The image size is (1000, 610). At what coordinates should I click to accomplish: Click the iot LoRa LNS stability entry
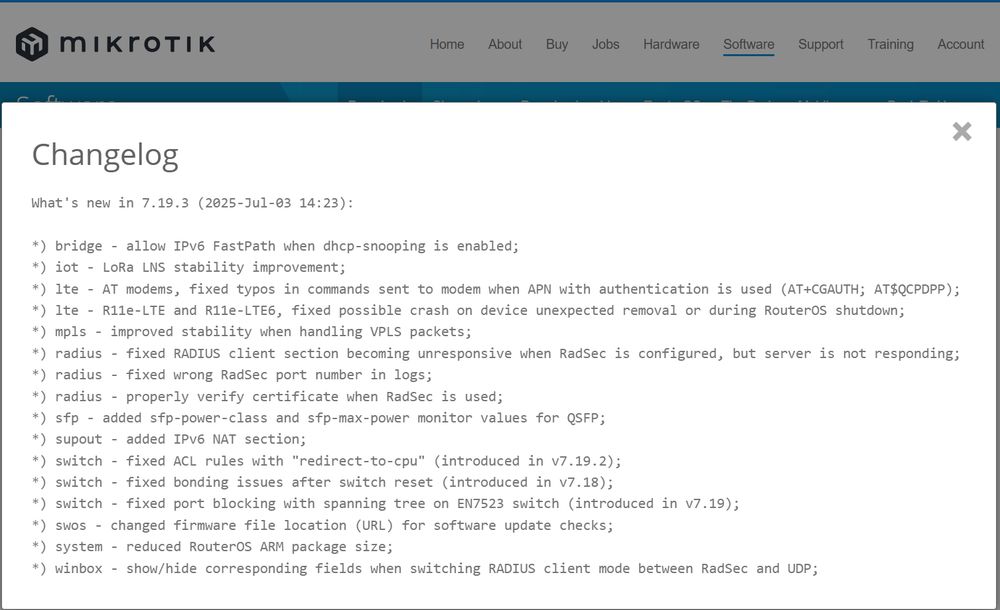coord(189,267)
